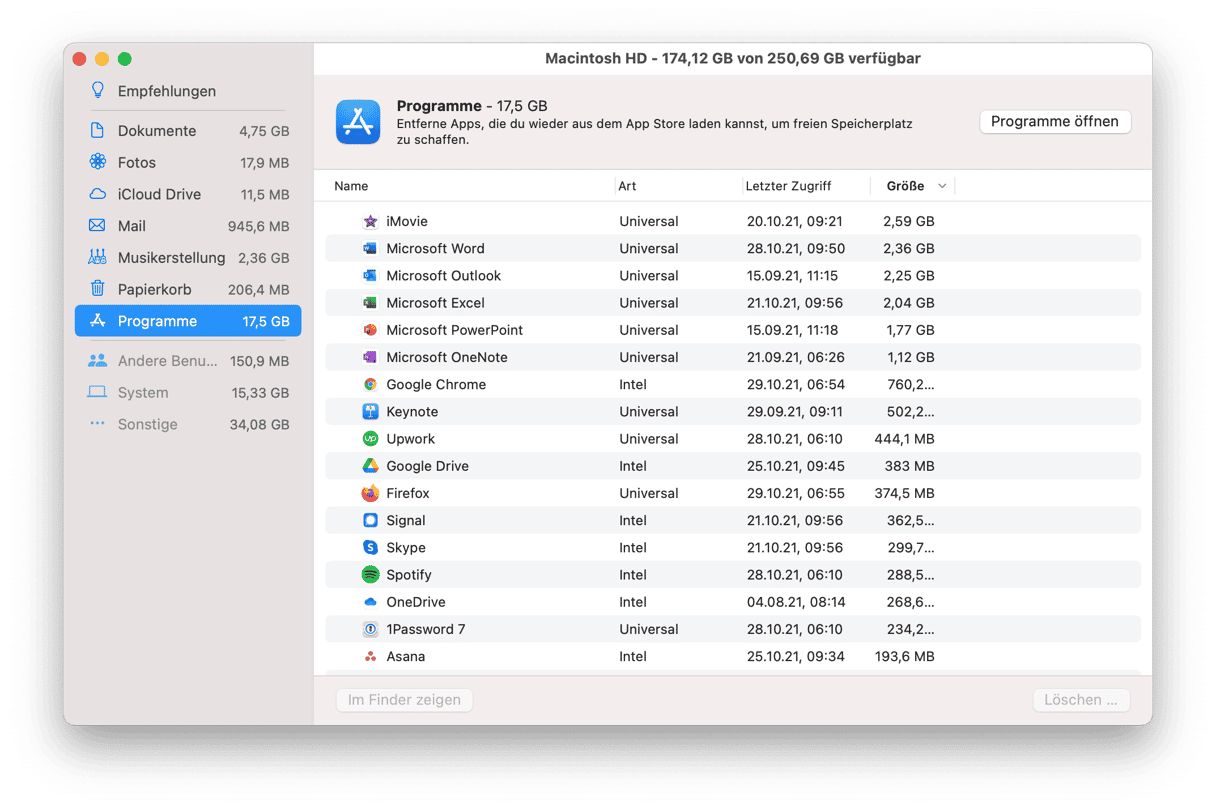Click the OneDrive app icon
The image size is (1216, 809).
(x=370, y=602)
